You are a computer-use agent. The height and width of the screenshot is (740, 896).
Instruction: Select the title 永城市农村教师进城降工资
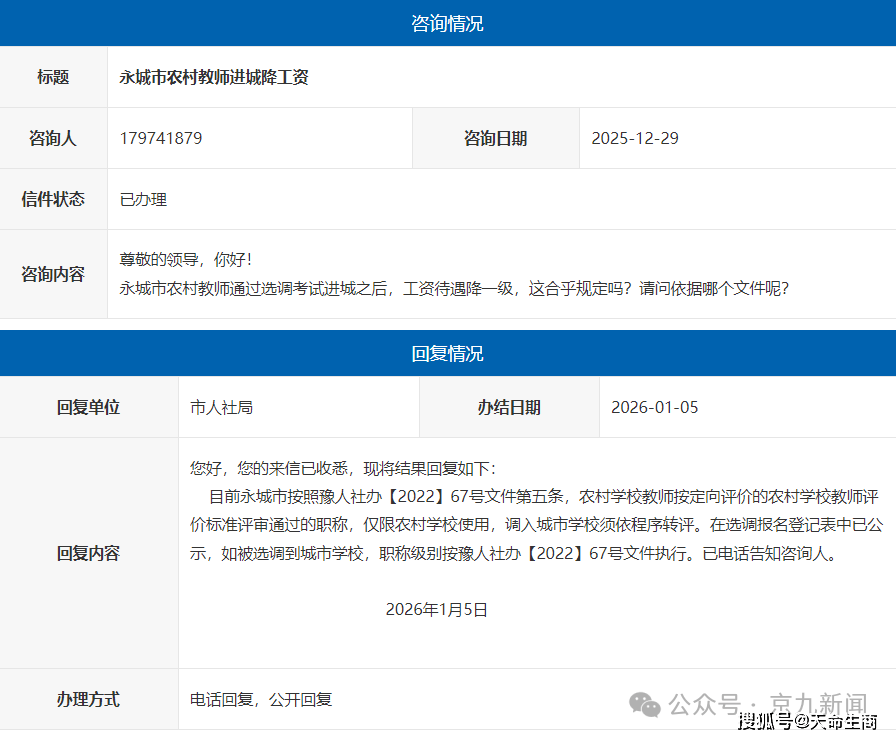[214, 77]
